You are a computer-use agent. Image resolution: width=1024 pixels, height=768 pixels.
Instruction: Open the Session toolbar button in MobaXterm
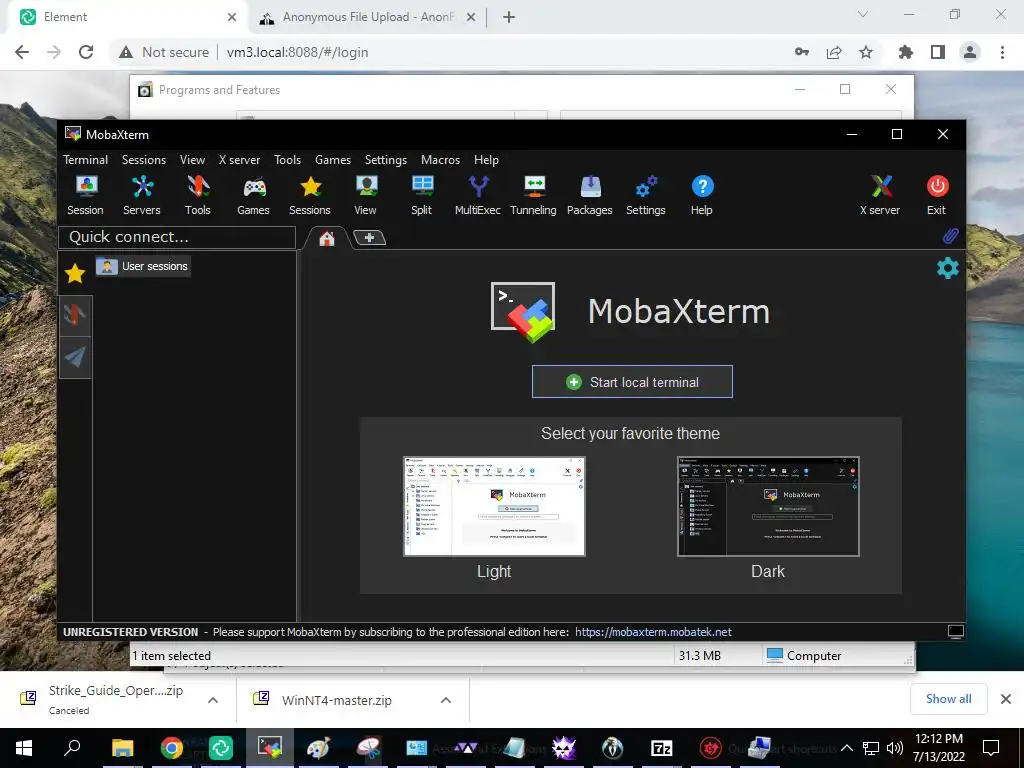[86, 195]
